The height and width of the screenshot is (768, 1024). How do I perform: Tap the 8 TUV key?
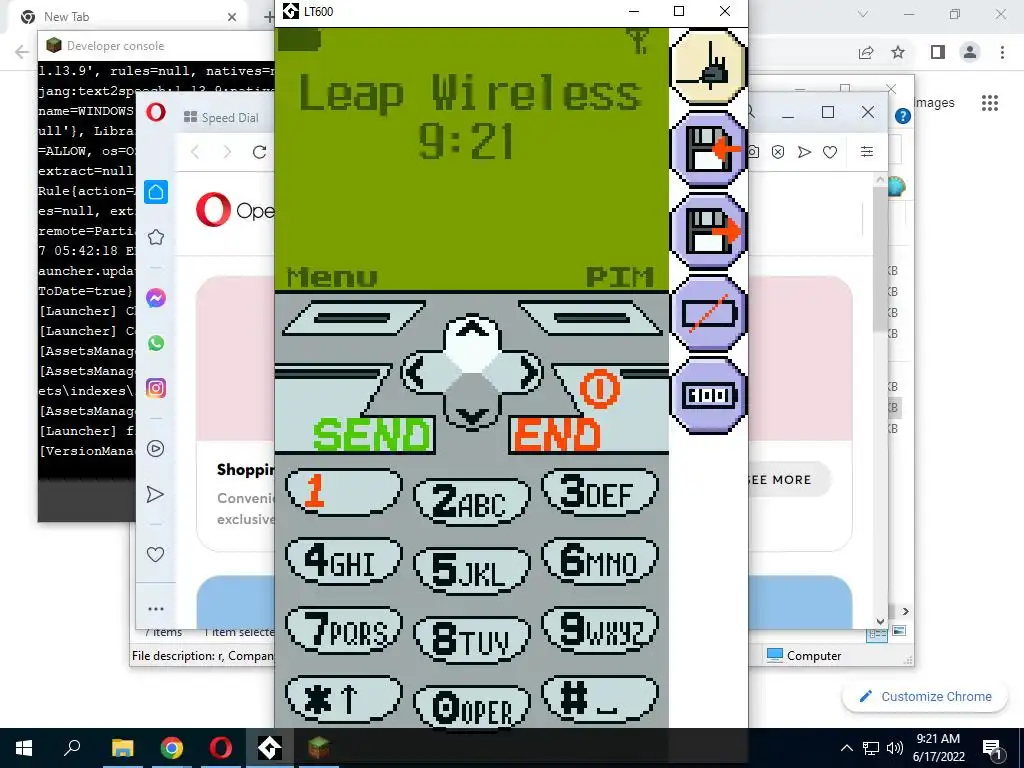[472, 639]
